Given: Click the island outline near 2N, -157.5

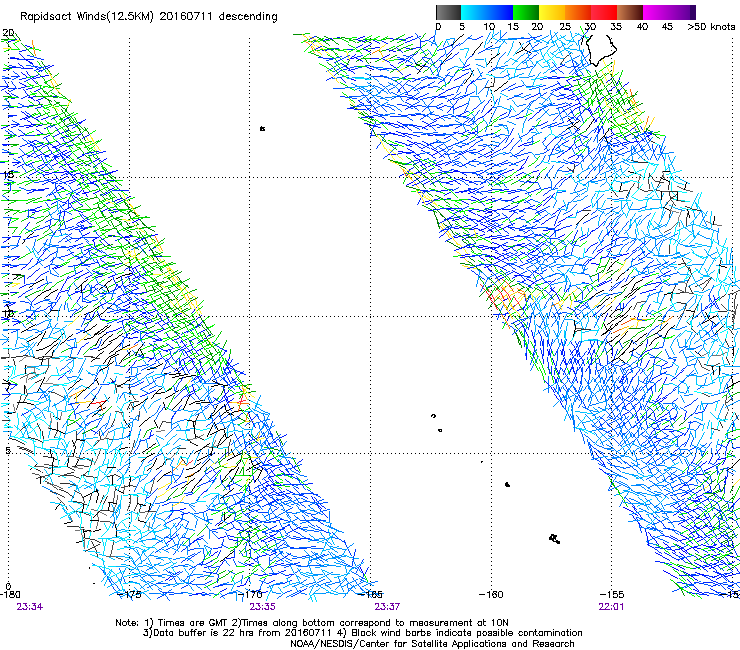Looking at the screenshot, I should coord(555,539).
